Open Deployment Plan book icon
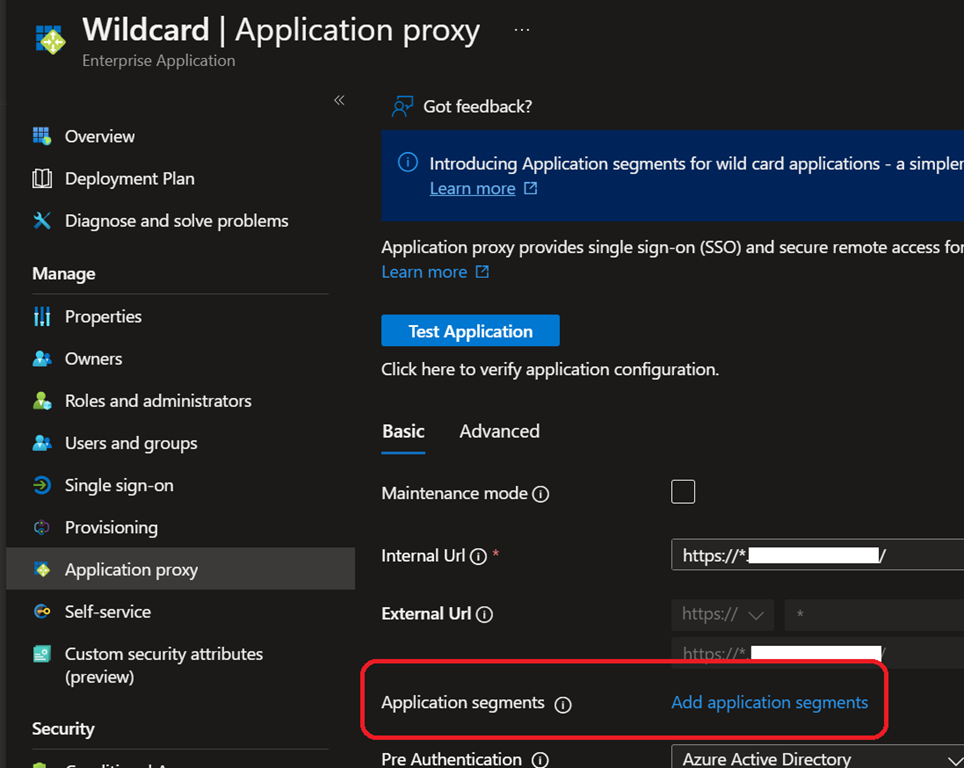 coord(42,179)
